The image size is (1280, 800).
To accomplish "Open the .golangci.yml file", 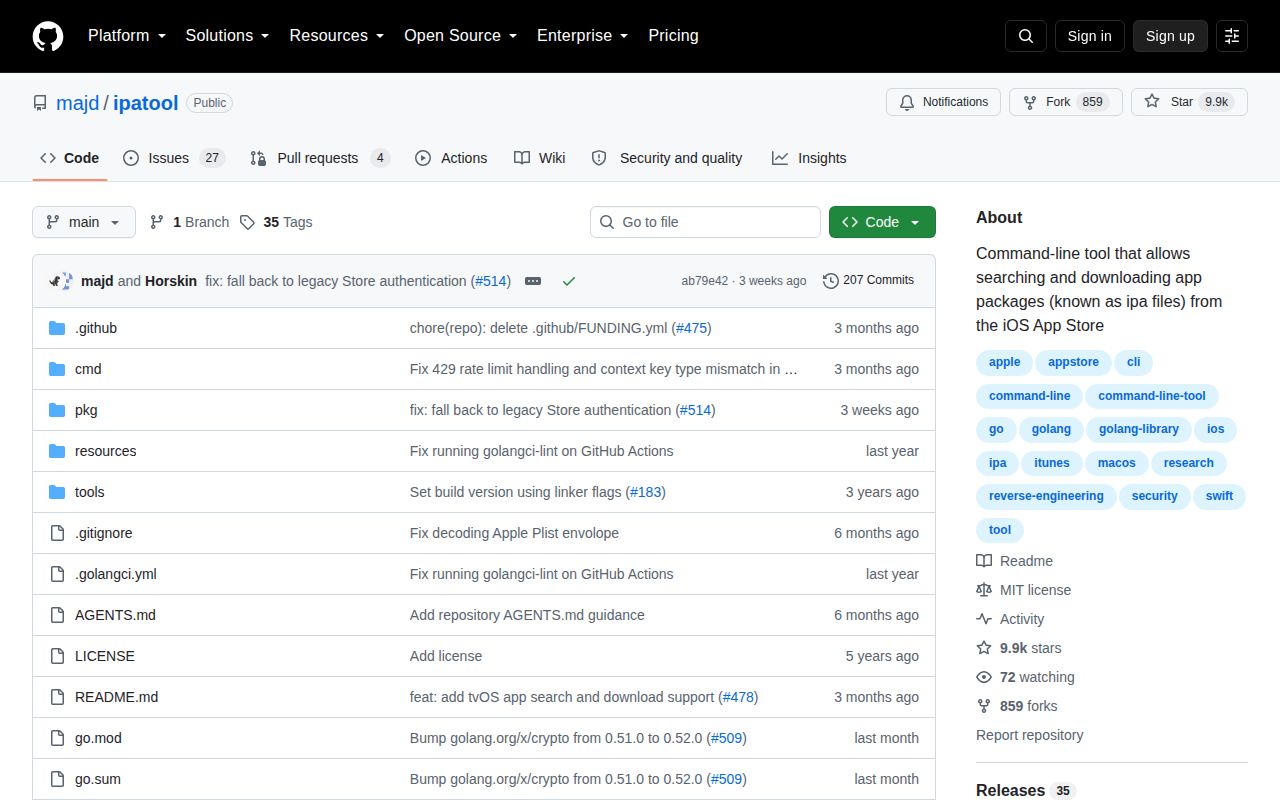I will pos(116,574).
